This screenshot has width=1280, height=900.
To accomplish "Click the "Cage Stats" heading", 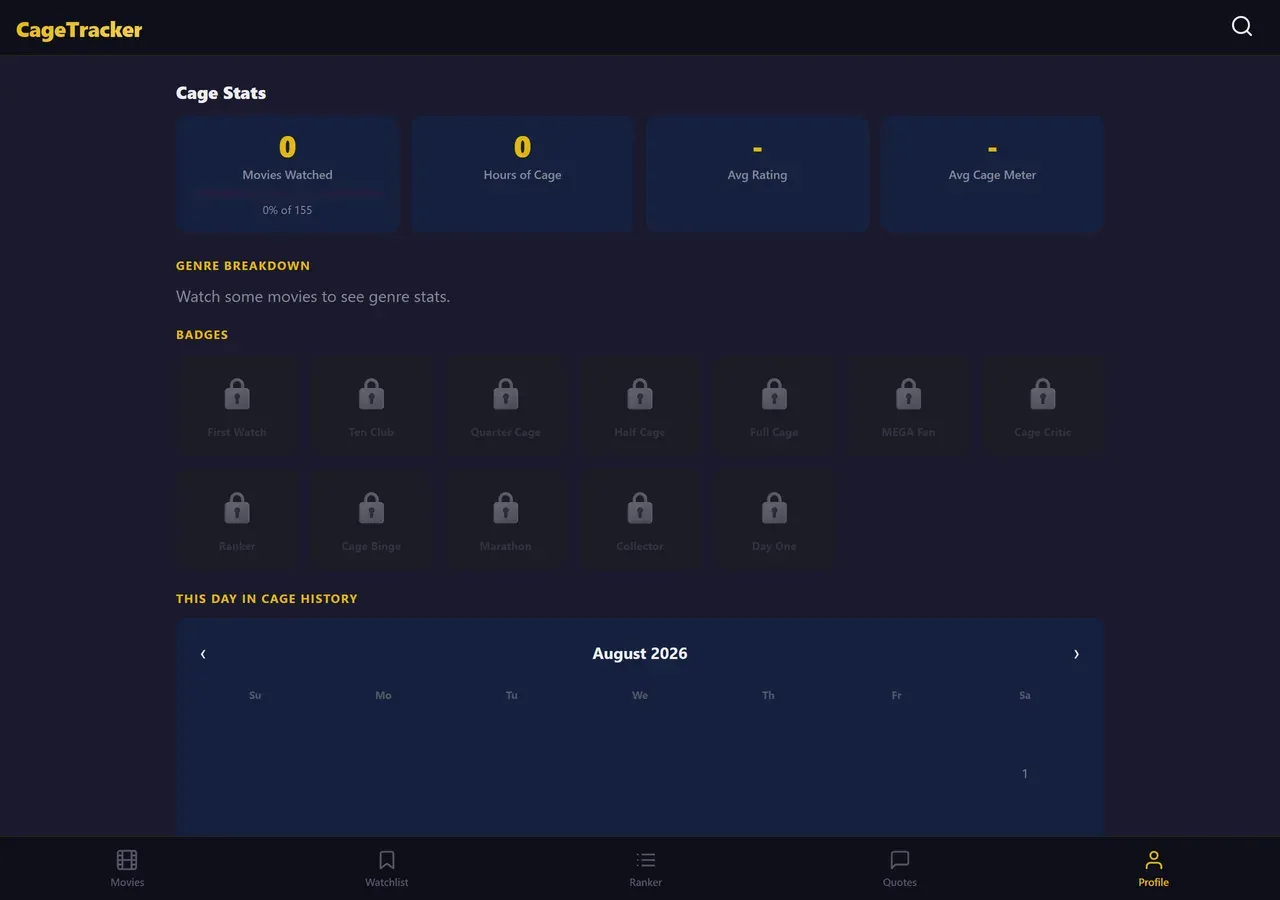I will (221, 93).
